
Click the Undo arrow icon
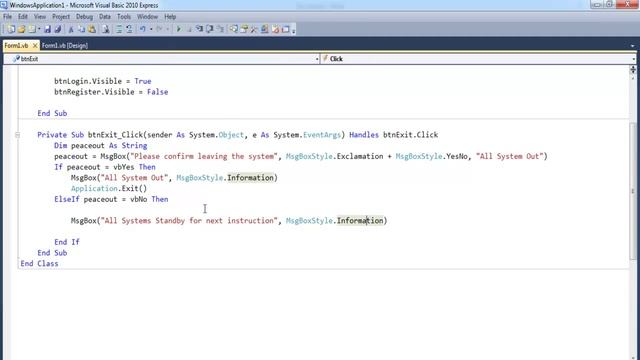tap(142, 29)
